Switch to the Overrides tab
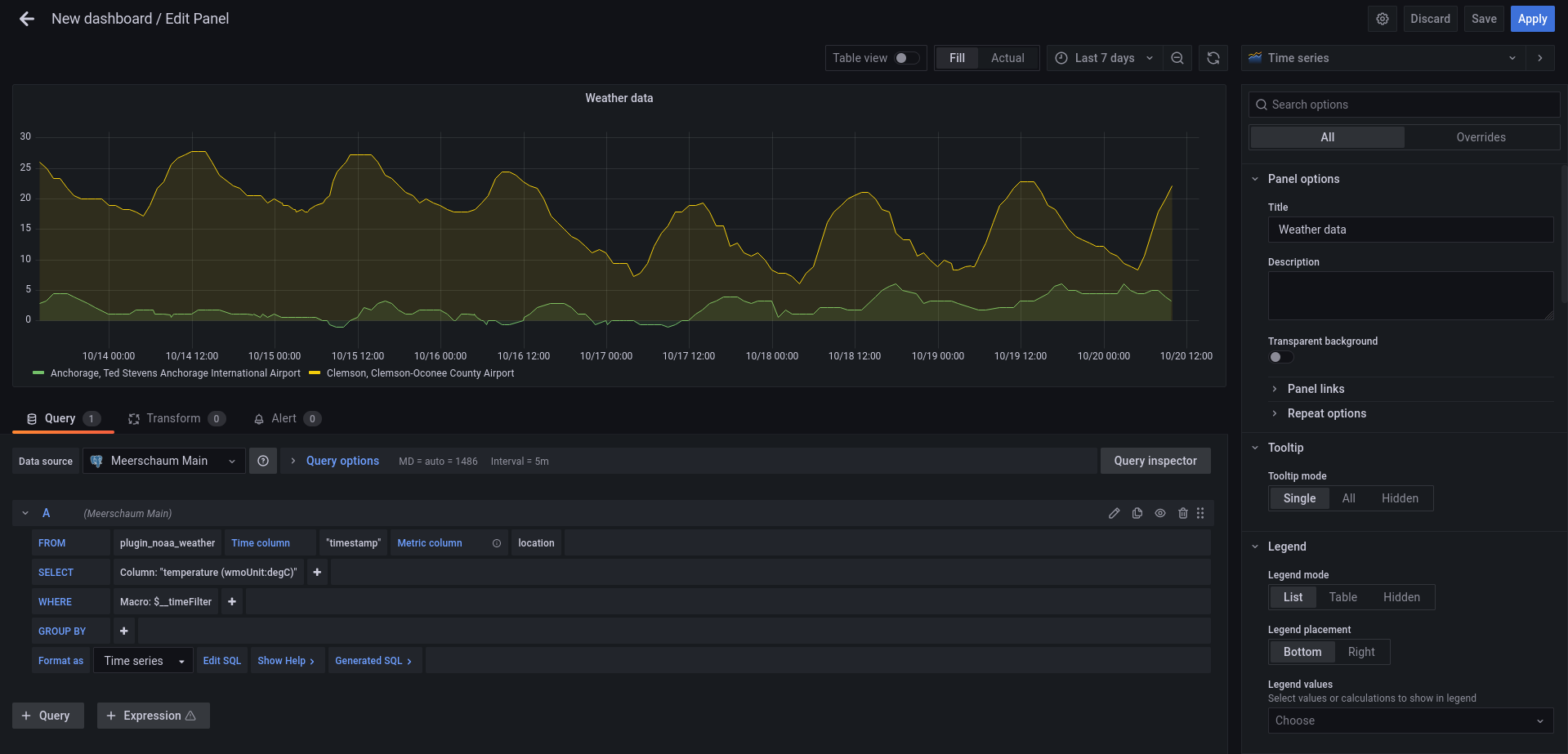Screen dimensions: 1568x754 tap(1480, 137)
